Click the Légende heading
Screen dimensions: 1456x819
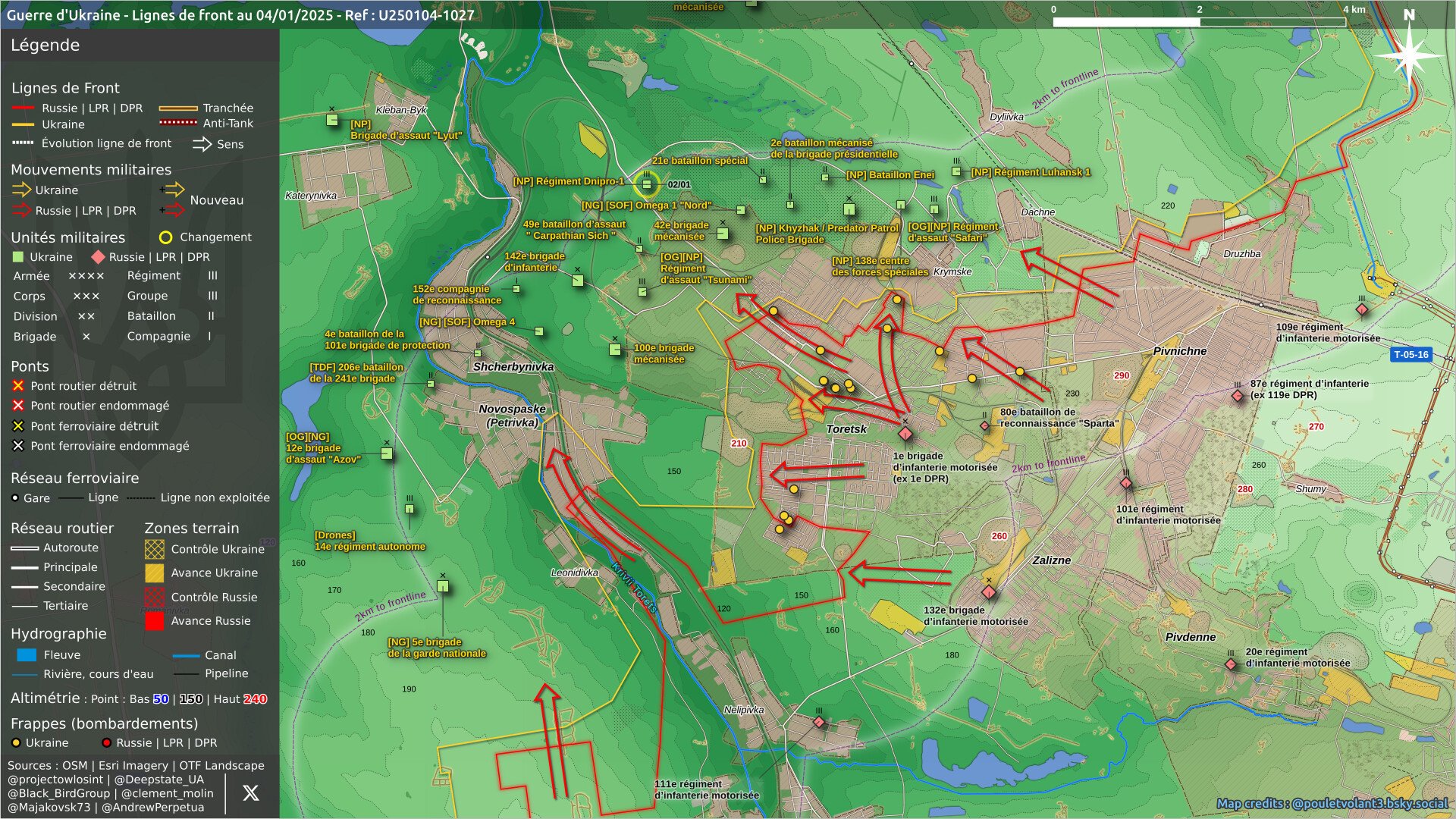pyautogui.click(x=45, y=45)
